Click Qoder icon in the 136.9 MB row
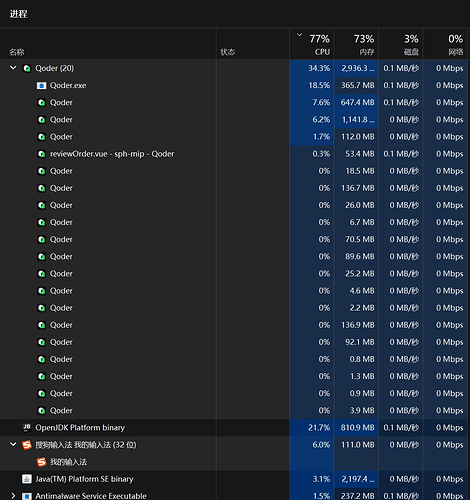470x500 pixels. (x=41, y=325)
